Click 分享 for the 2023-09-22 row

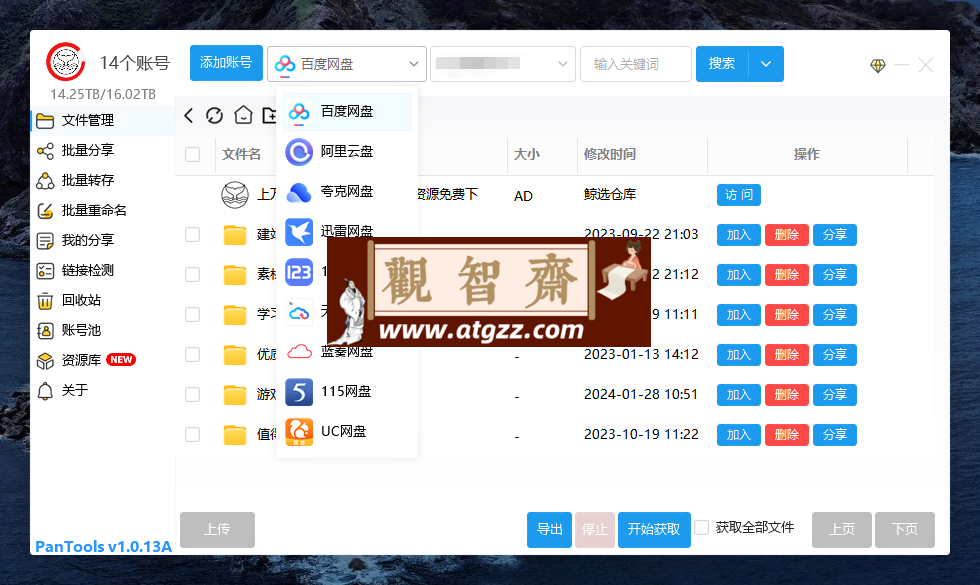(835, 235)
